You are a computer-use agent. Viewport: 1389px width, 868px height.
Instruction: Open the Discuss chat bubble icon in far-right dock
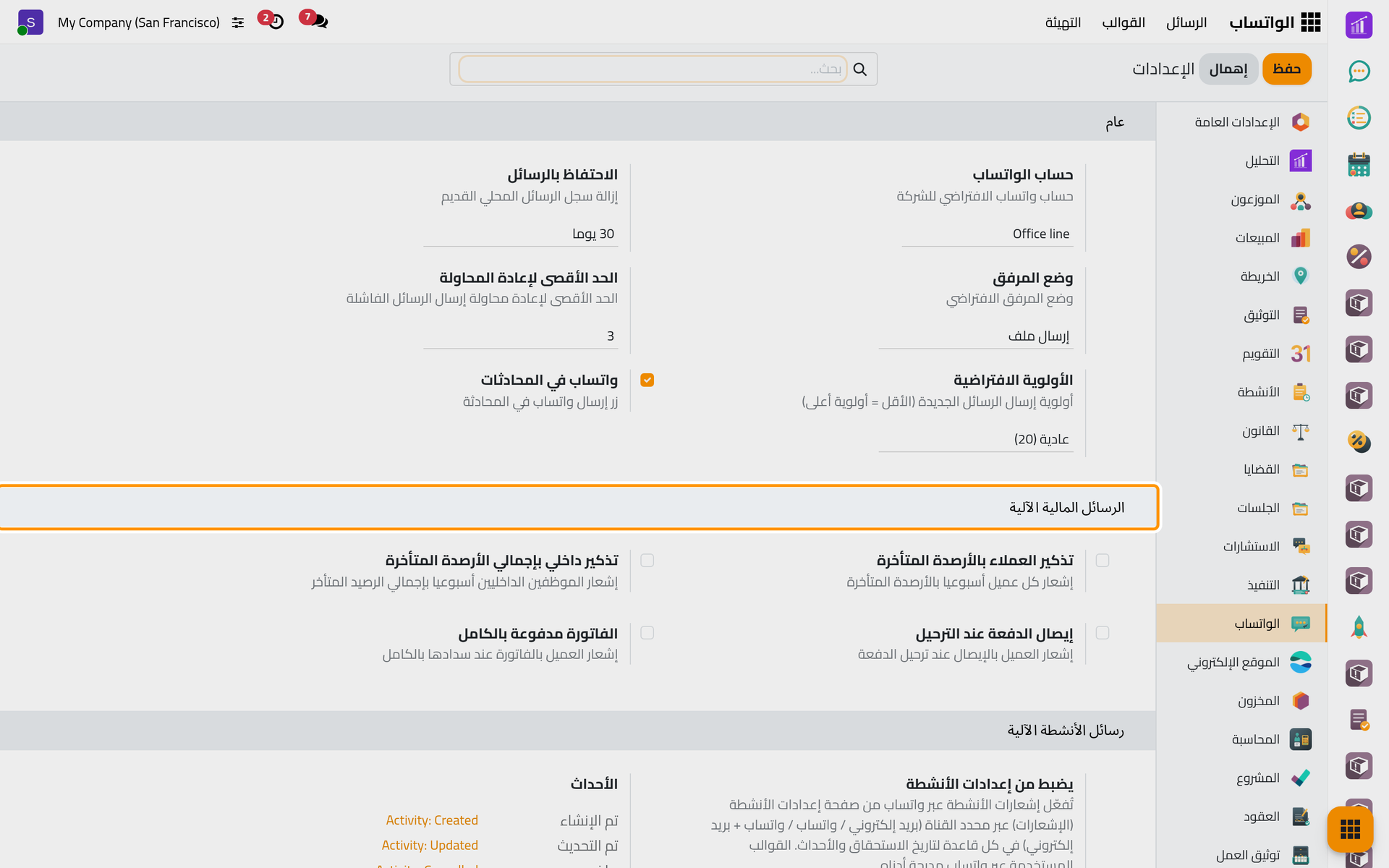pos(1359,71)
